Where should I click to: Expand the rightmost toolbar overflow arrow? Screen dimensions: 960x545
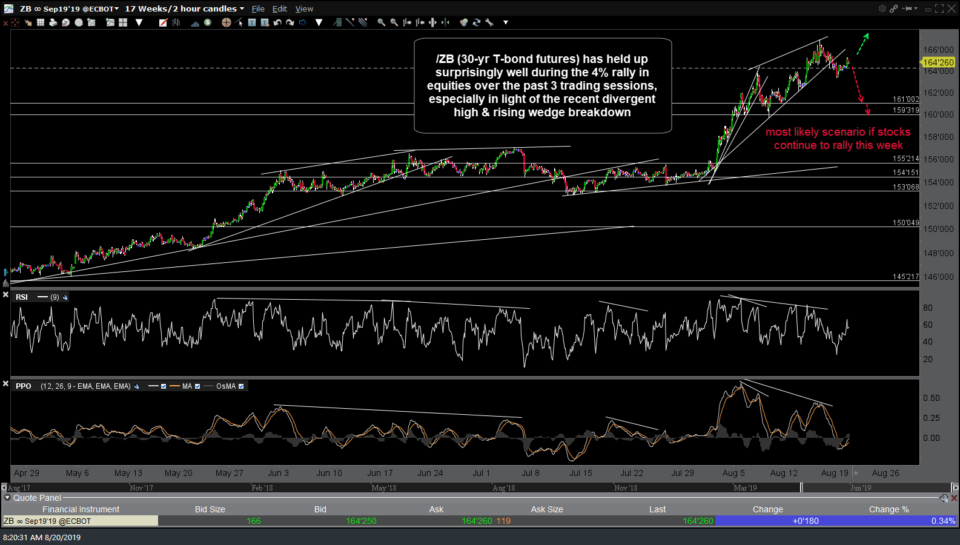(x=505, y=23)
